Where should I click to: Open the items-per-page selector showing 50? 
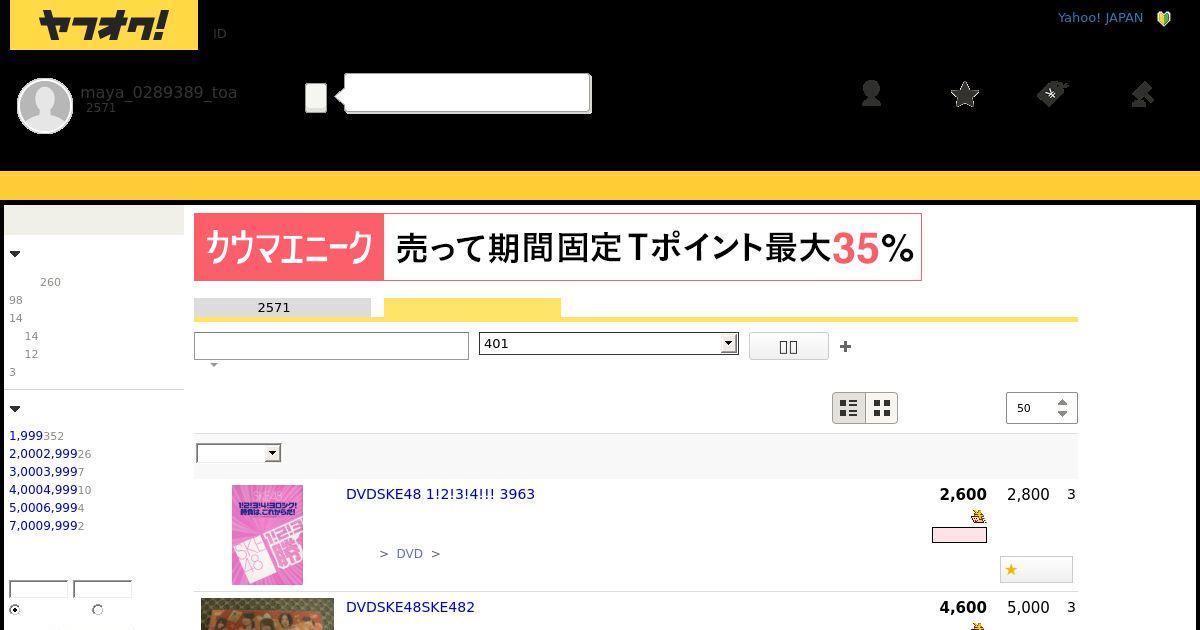1041,408
